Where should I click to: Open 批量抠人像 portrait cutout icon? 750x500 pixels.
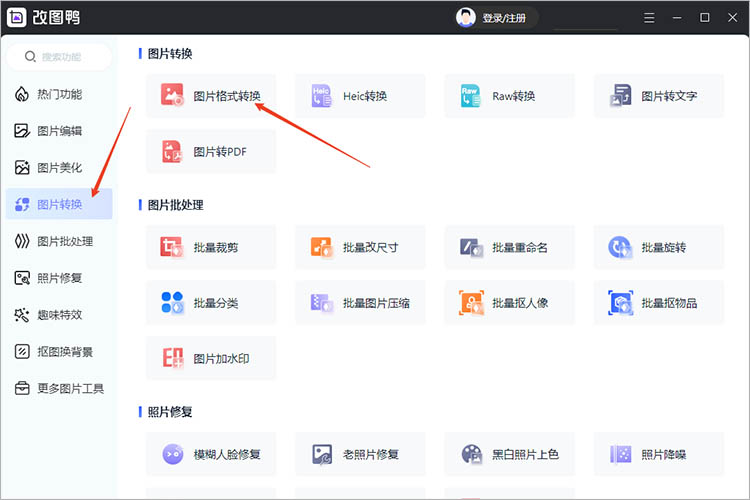point(471,302)
